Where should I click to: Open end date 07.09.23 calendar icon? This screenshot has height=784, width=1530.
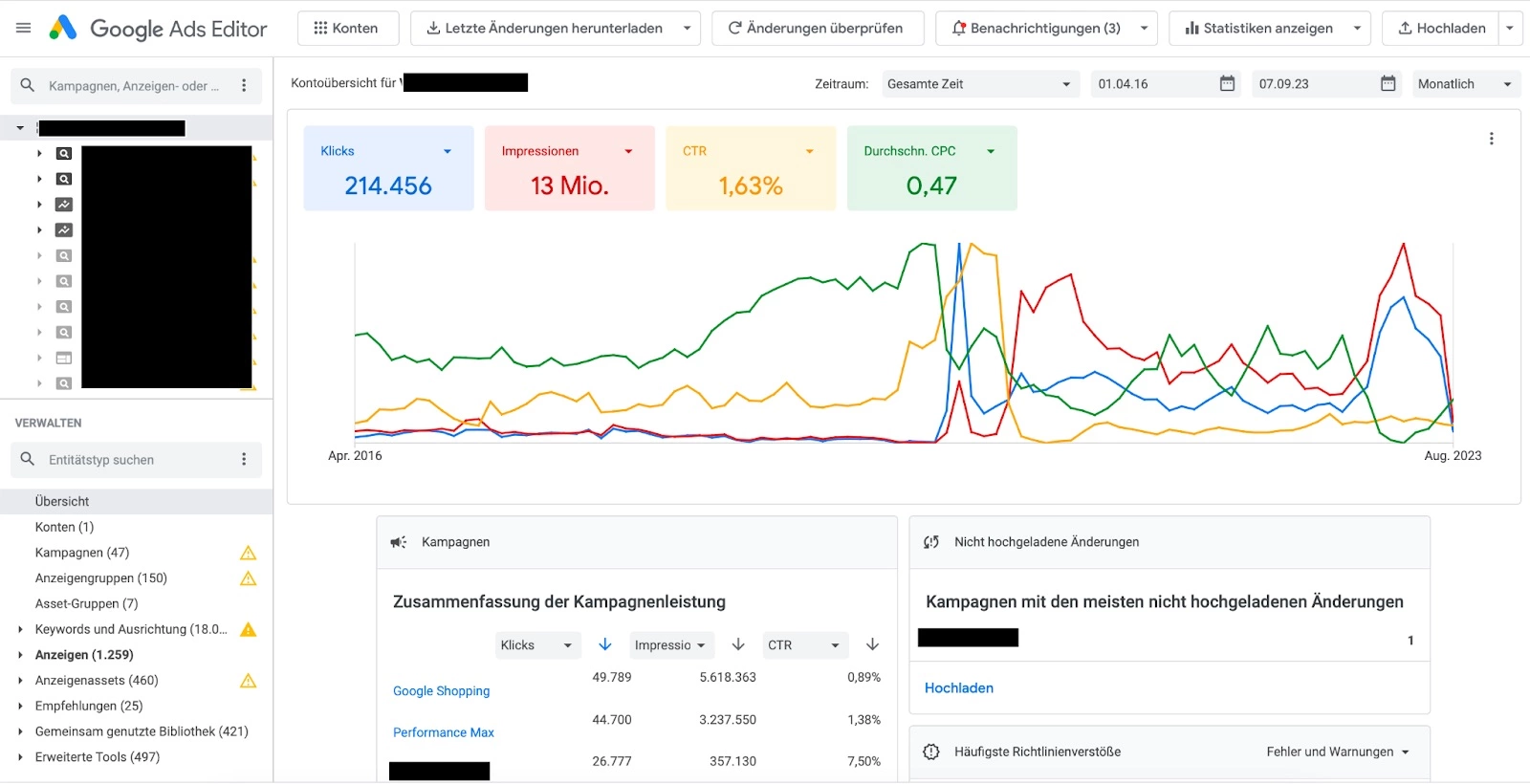pyautogui.click(x=1388, y=83)
